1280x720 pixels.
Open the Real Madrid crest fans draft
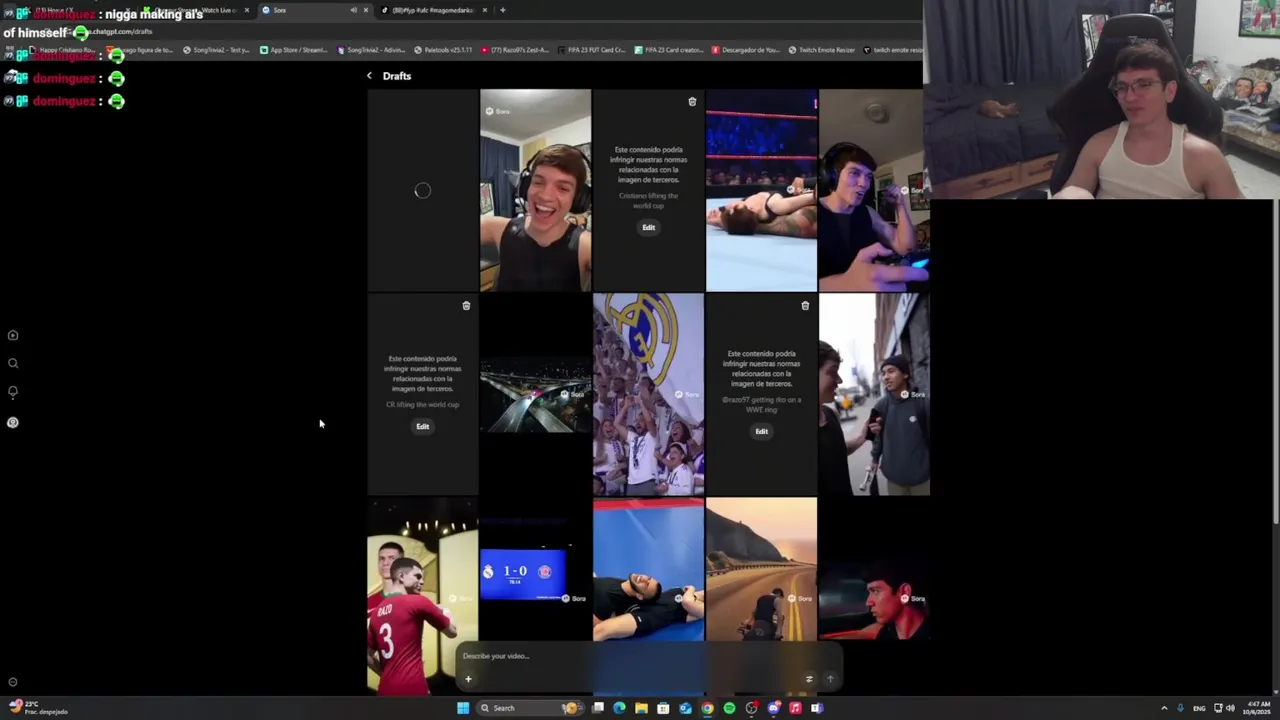tap(648, 394)
